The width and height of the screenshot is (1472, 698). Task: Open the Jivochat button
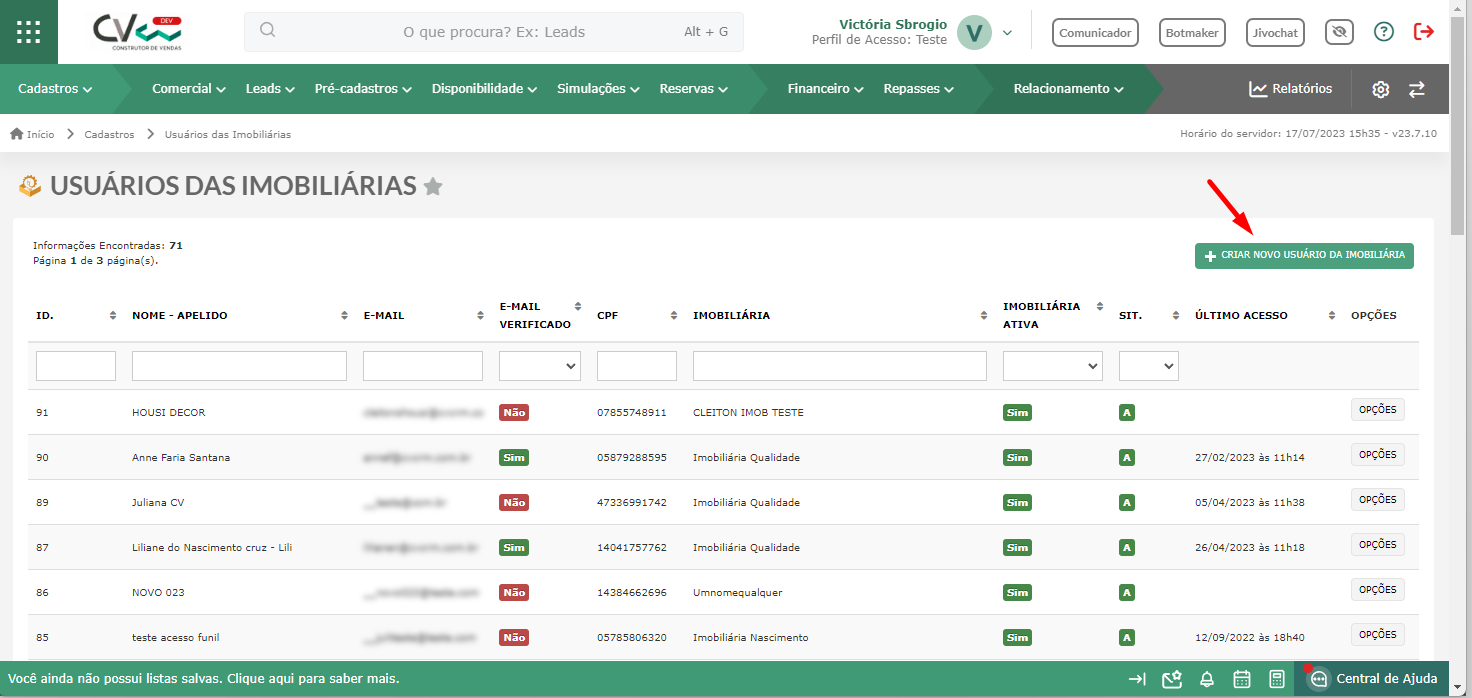(1276, 32)
